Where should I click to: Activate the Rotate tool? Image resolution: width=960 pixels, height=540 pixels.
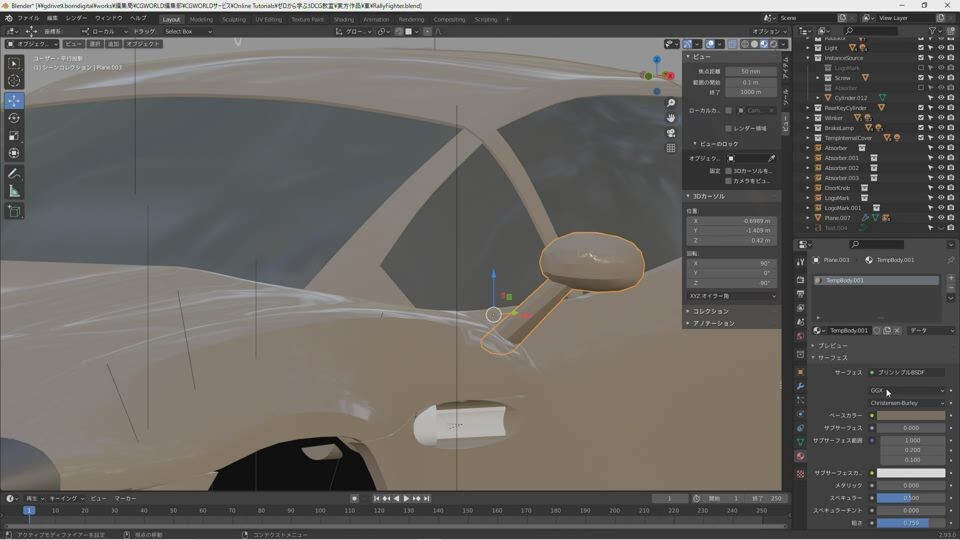tap(14, 118)
